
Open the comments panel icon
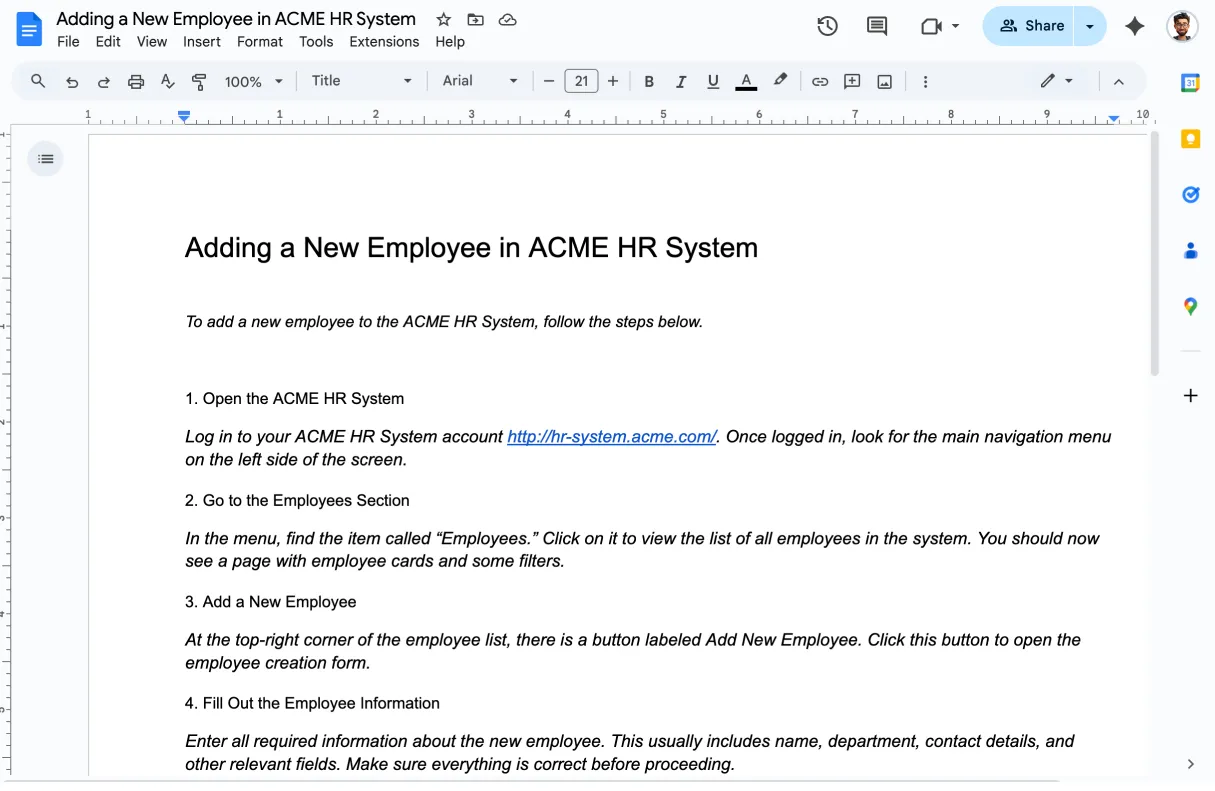pyautogui.click(x=877, y=26)
